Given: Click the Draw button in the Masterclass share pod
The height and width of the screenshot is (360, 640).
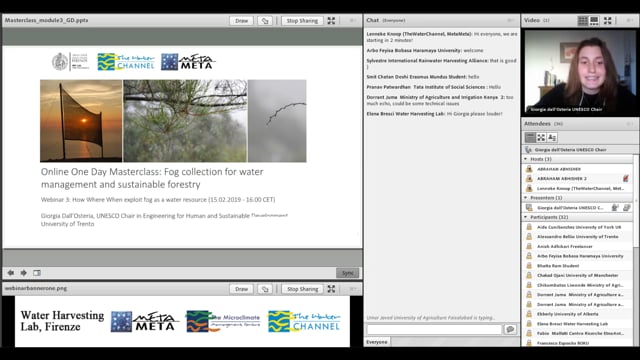Looking at the screenshot, I should [241, 20].
